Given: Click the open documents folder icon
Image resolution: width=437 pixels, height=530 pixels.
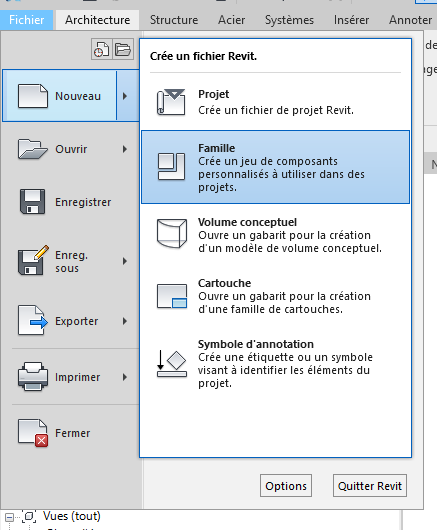Looking at the screenshot, I should pyautogui.click(x=123, y=49).
